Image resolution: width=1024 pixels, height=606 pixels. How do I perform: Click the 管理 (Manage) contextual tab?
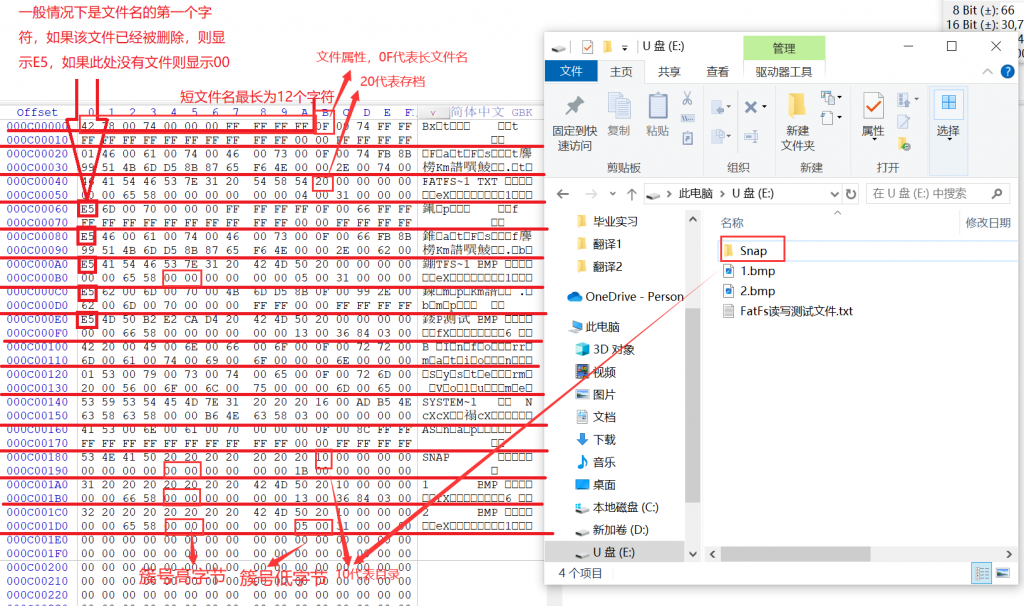(784, 48)
